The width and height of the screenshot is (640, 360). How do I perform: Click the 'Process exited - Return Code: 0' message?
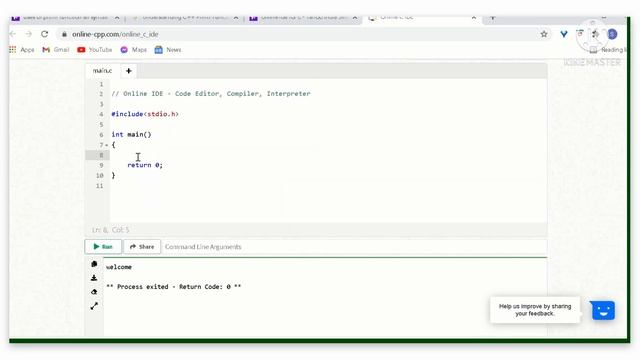[173, 287]
